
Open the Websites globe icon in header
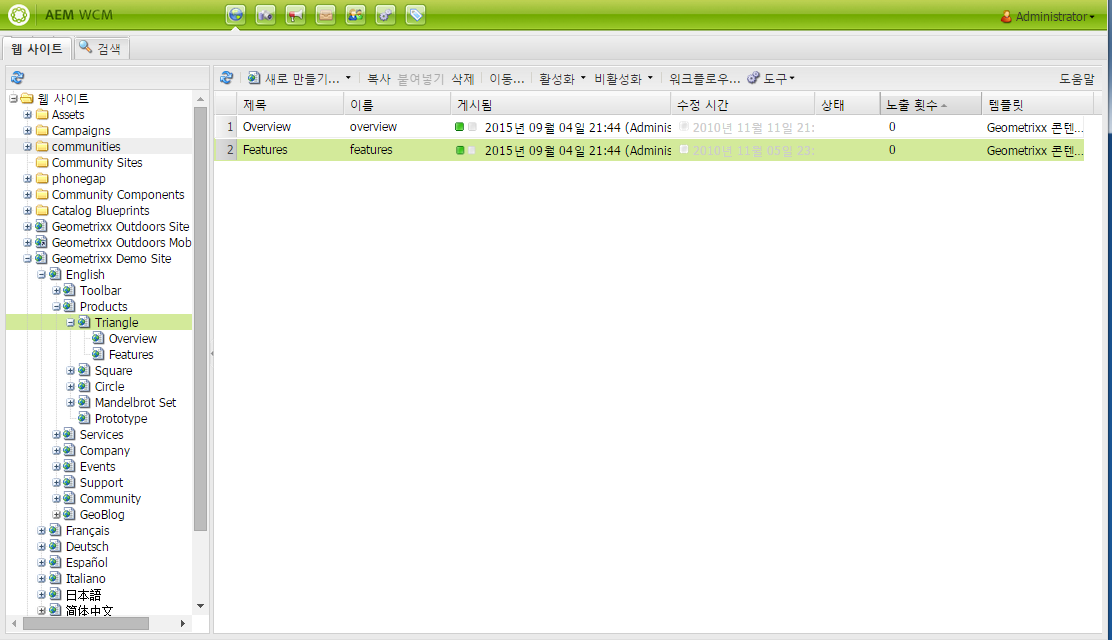click(235, 15)
